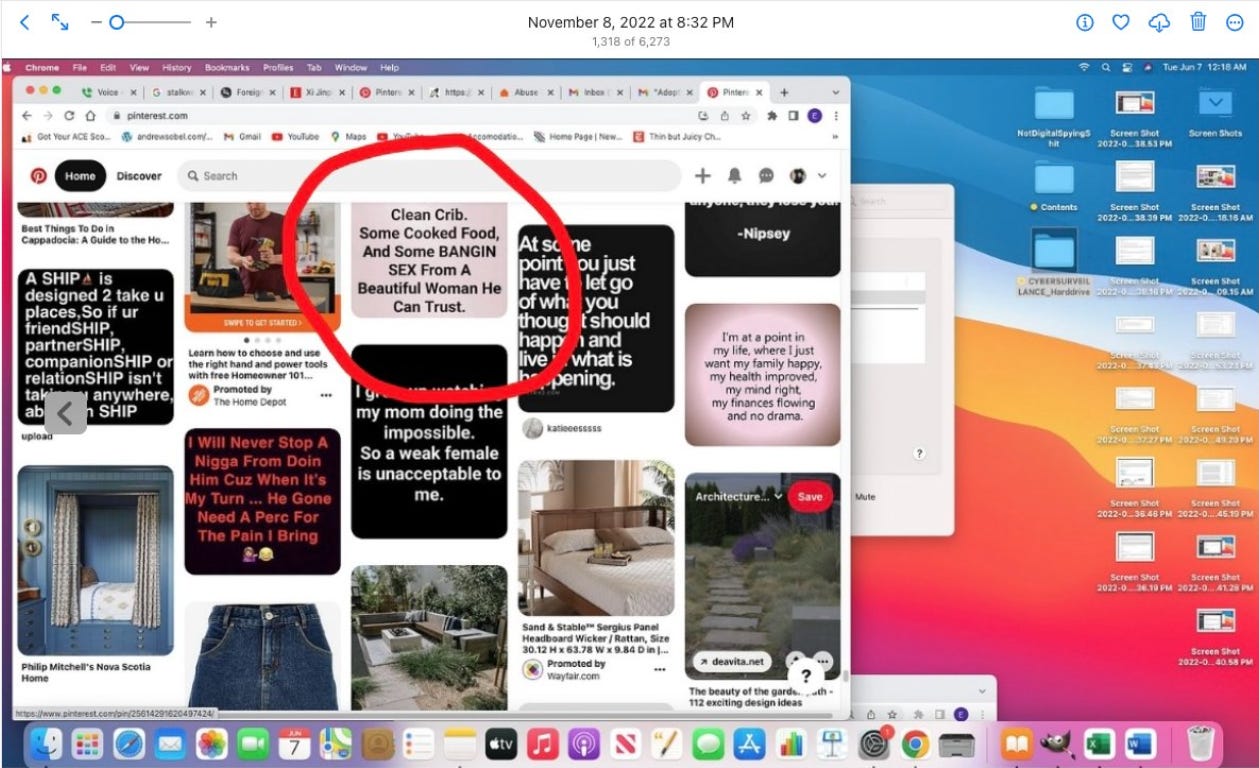The width and height of the screenshot is (1259, 768).
Task: Open the Pinterest Discover link
Action: [139, 176]
